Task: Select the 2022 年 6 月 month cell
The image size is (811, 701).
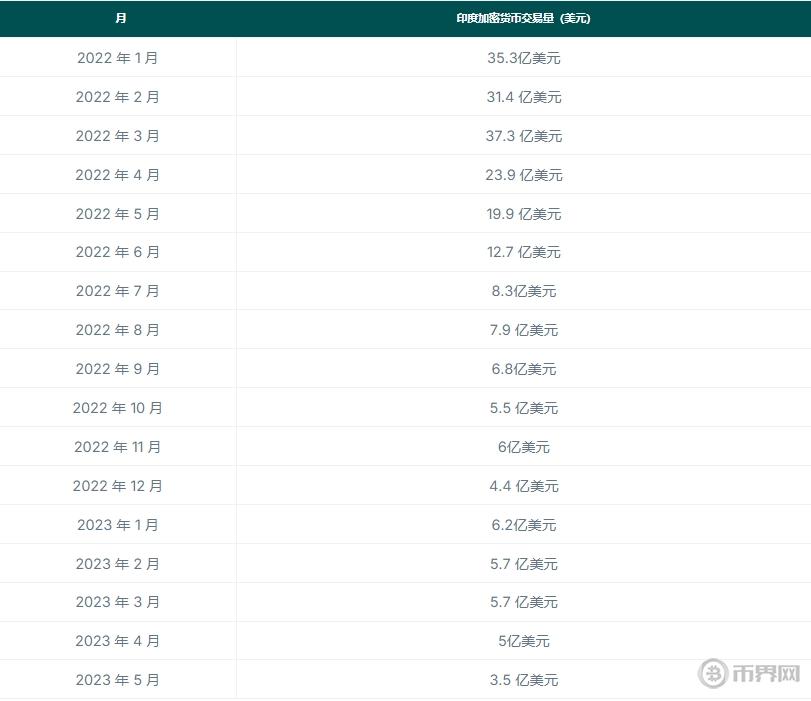Action: pos(118,252)
